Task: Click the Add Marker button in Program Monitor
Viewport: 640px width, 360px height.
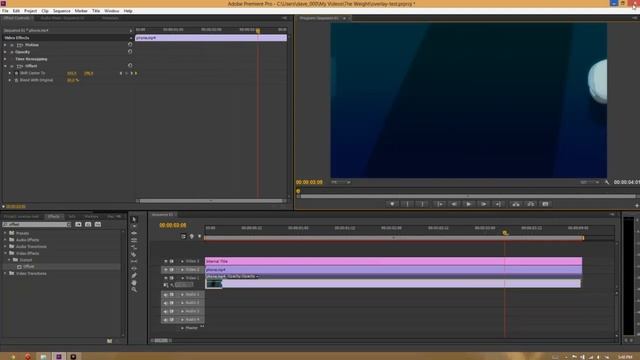Action: [x=392, y=204]
